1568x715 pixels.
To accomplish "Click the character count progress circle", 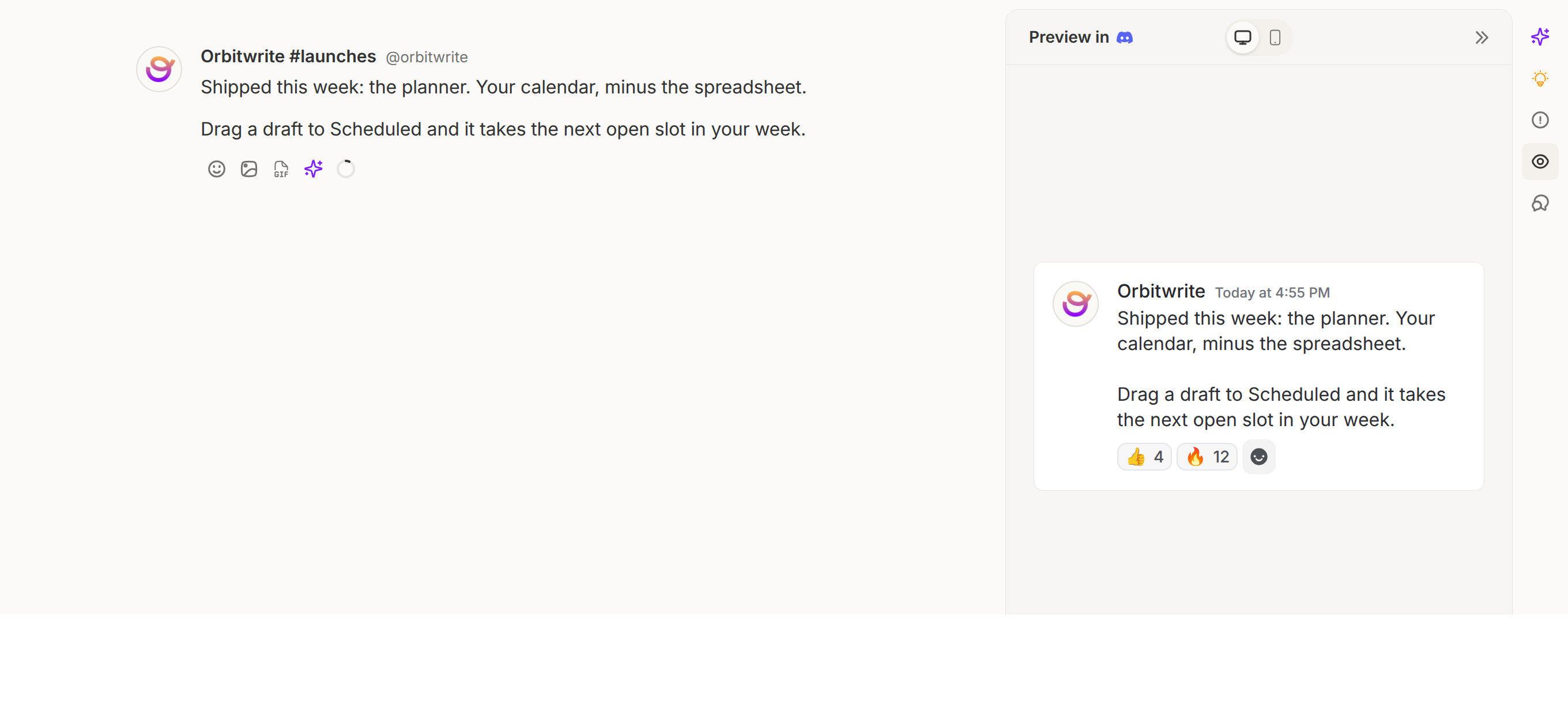I will pyautogui.click(x=346, y=169).
